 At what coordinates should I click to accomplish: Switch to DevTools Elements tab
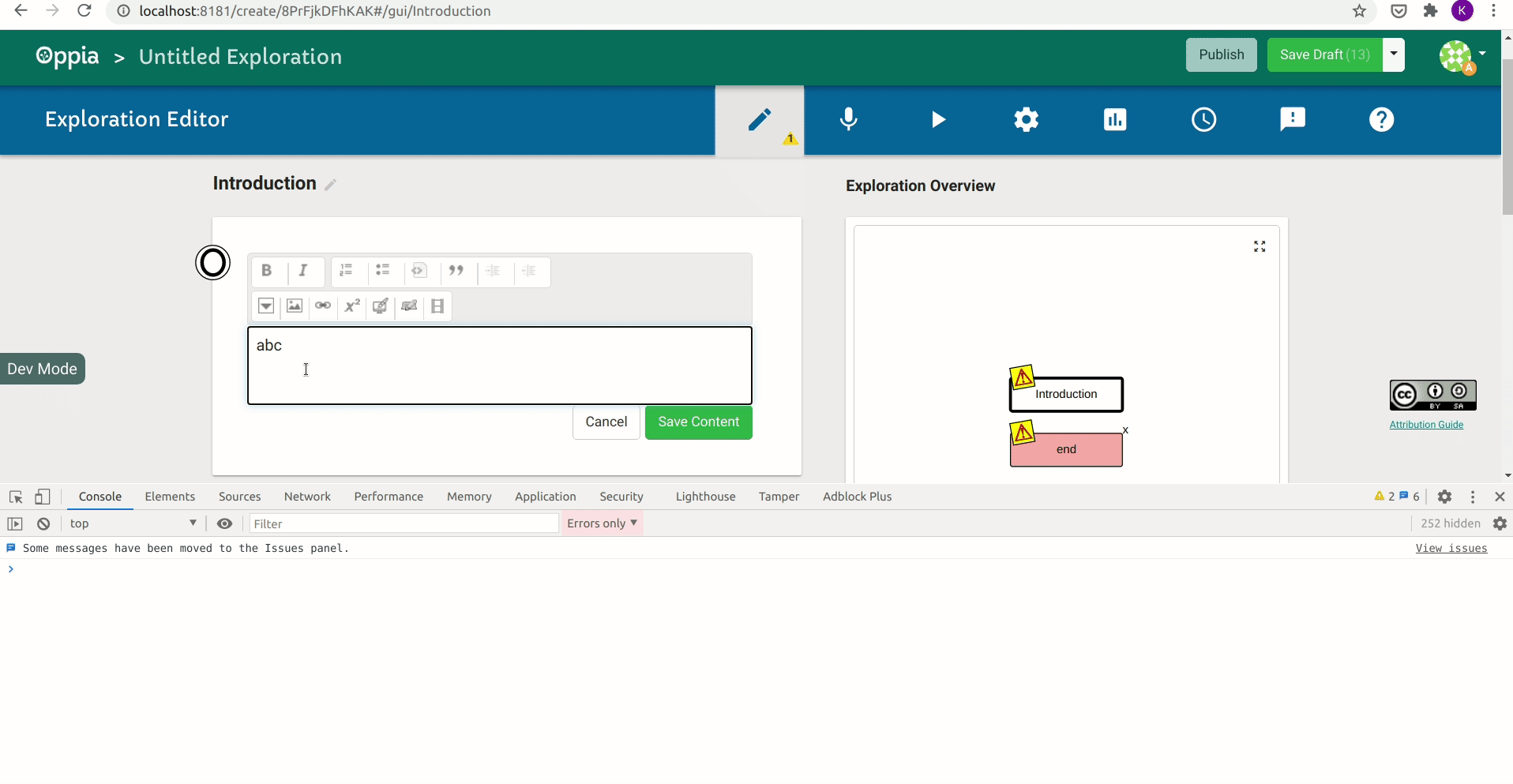coord(170,497)
